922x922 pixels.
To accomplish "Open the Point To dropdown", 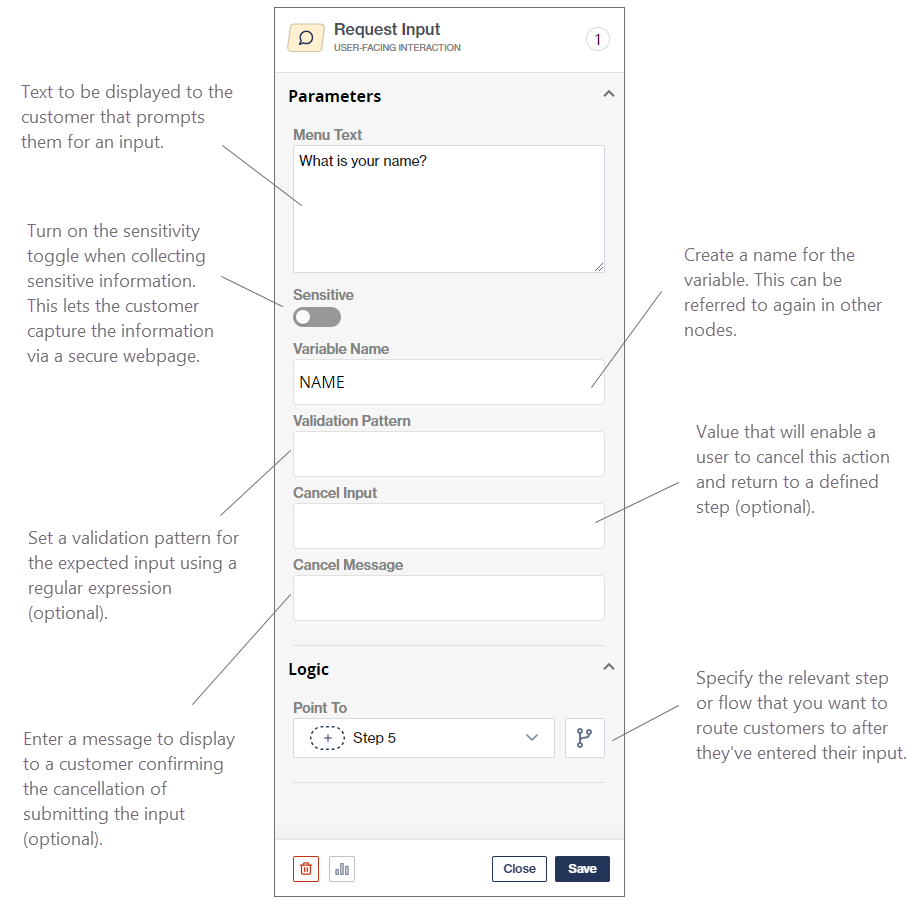I will (532, 738).
